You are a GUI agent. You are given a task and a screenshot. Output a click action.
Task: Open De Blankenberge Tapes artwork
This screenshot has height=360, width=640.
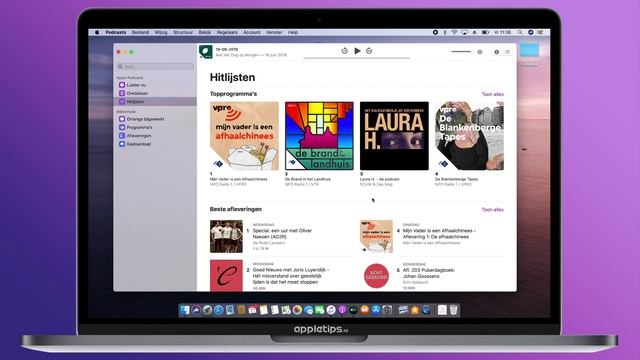(469, 136)
